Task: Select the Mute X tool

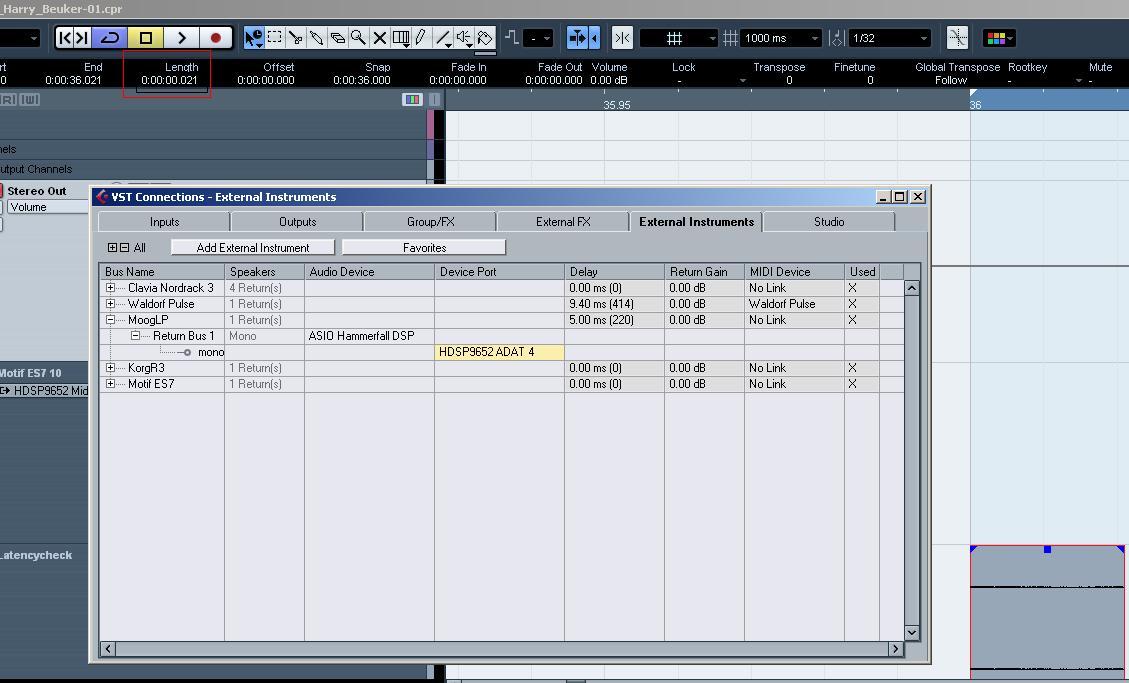Action: coord(379,37)
